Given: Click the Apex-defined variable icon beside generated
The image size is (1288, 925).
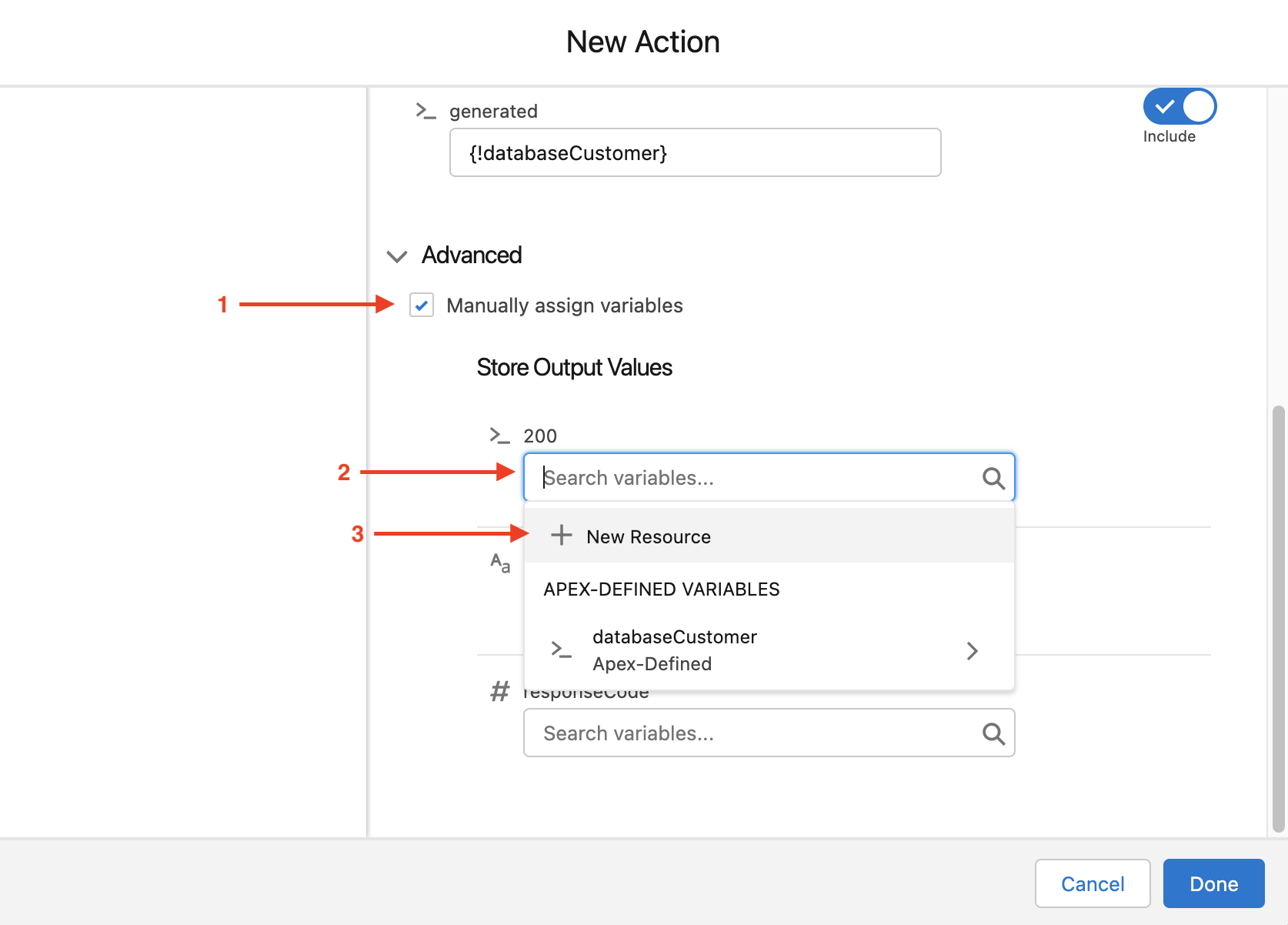Looking at the screenshot, I should pyautogui.click(x=426, y=111).
